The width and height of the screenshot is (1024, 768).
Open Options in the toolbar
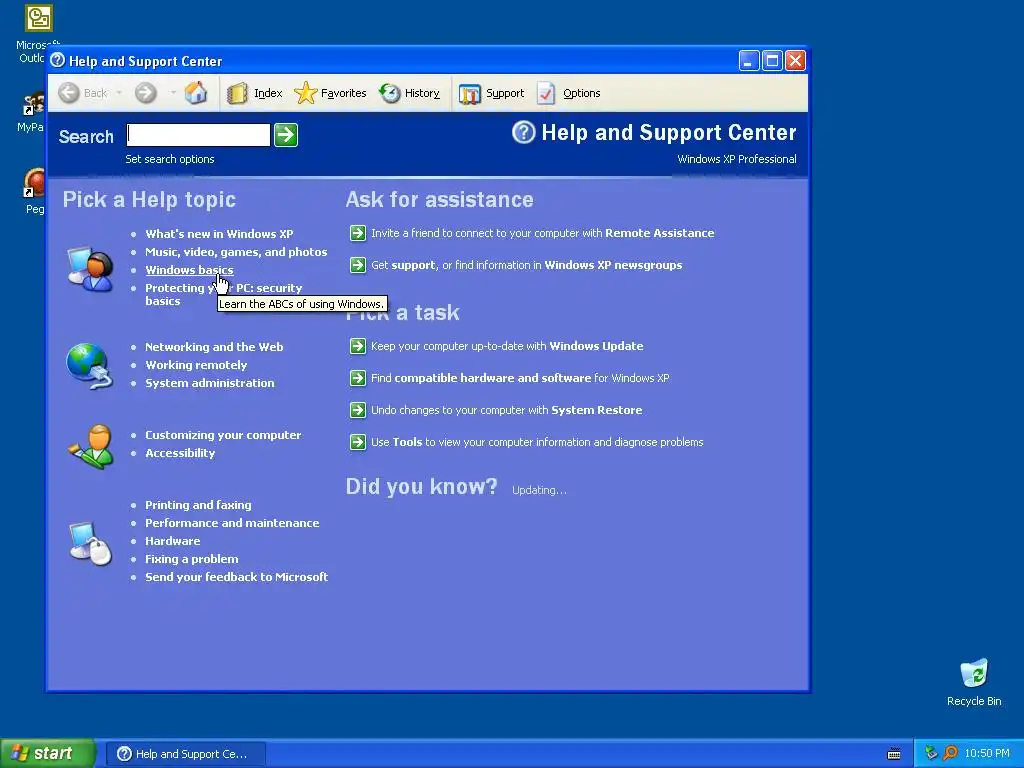coord(568,93)
